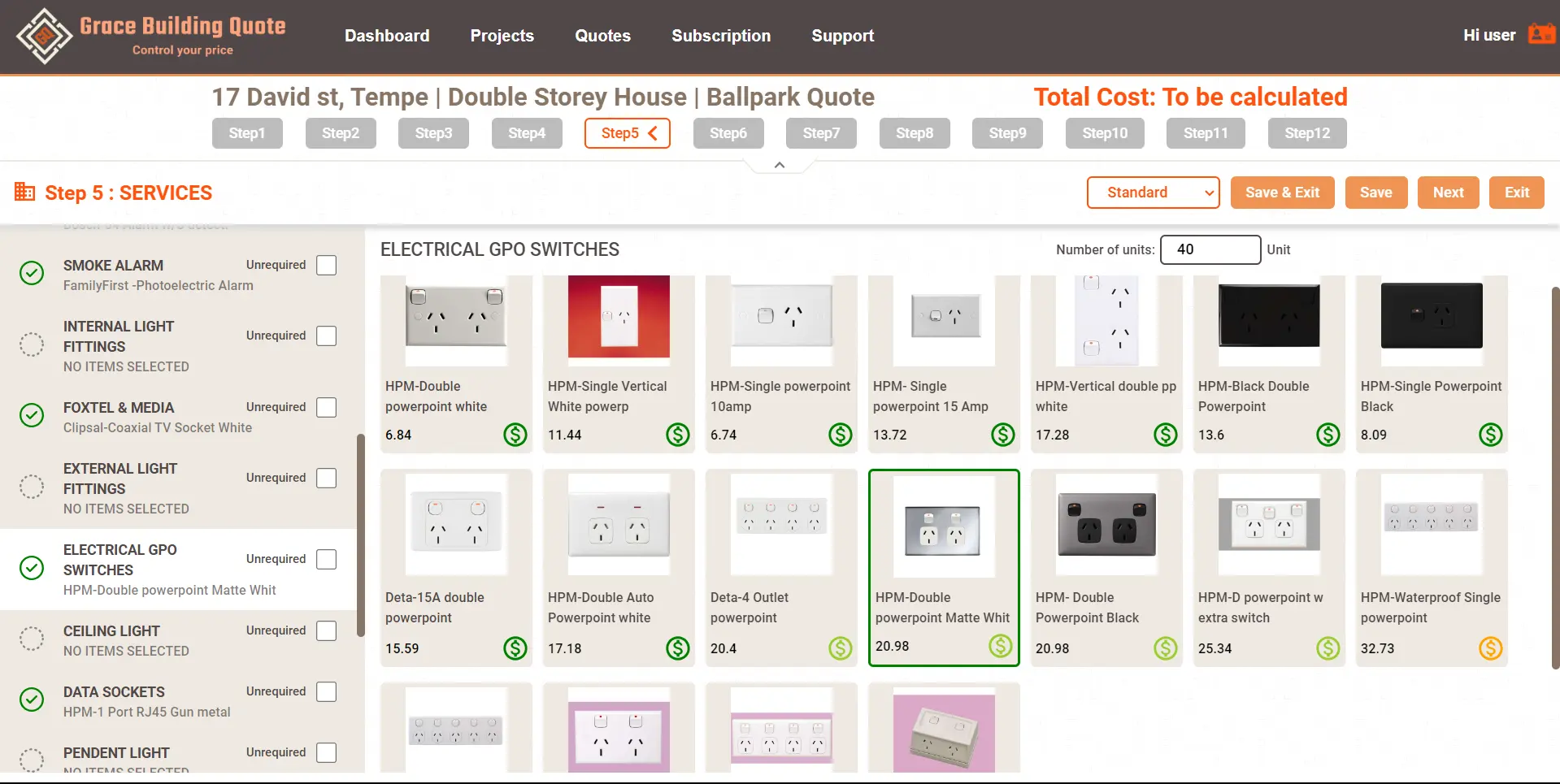Viewport: 1560px width, 784px height.
Task: Click the Next button
Action: coord(1448,193)
